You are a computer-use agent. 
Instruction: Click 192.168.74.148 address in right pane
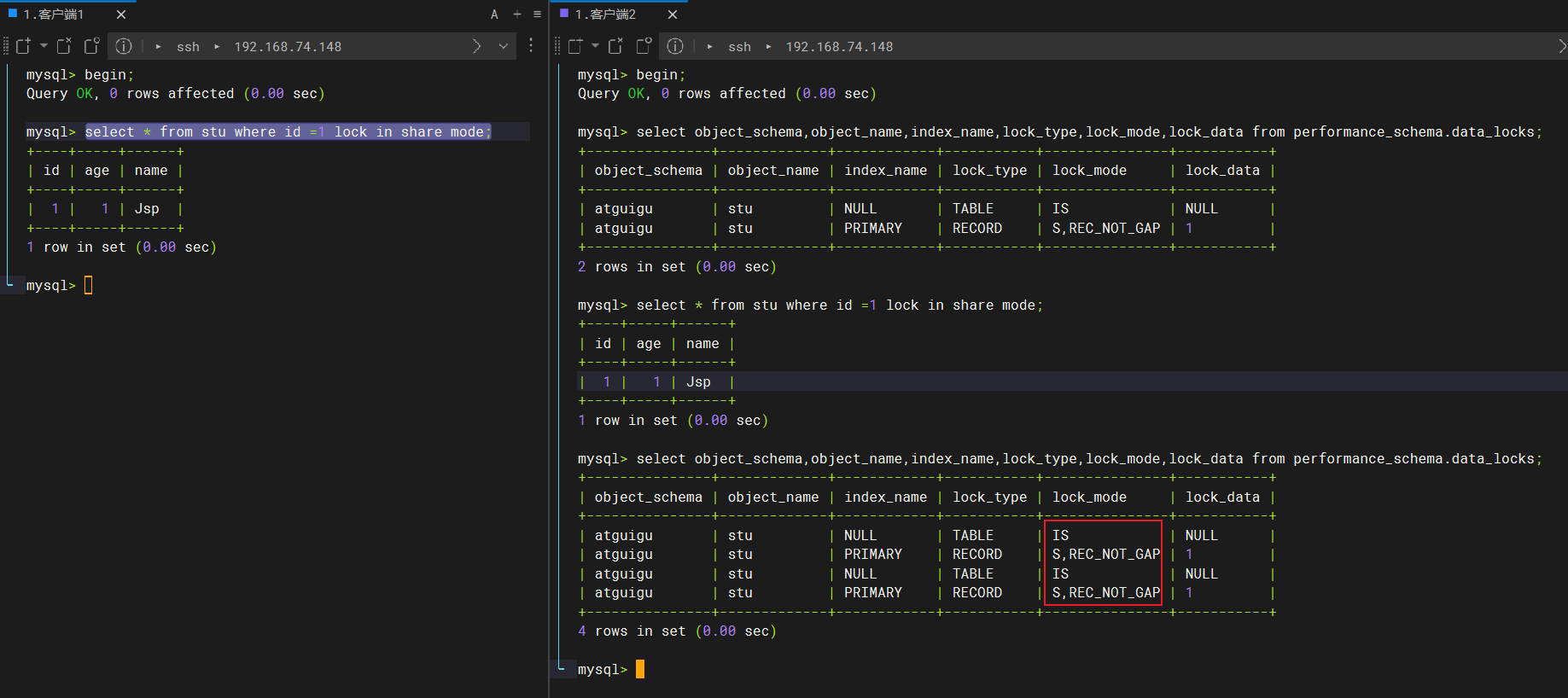point(839,47)
